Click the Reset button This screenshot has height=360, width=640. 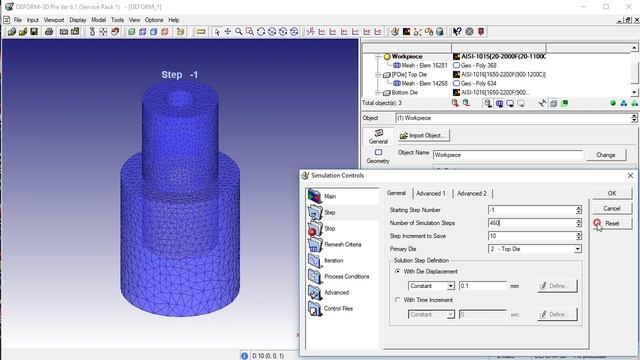point(612,223)
